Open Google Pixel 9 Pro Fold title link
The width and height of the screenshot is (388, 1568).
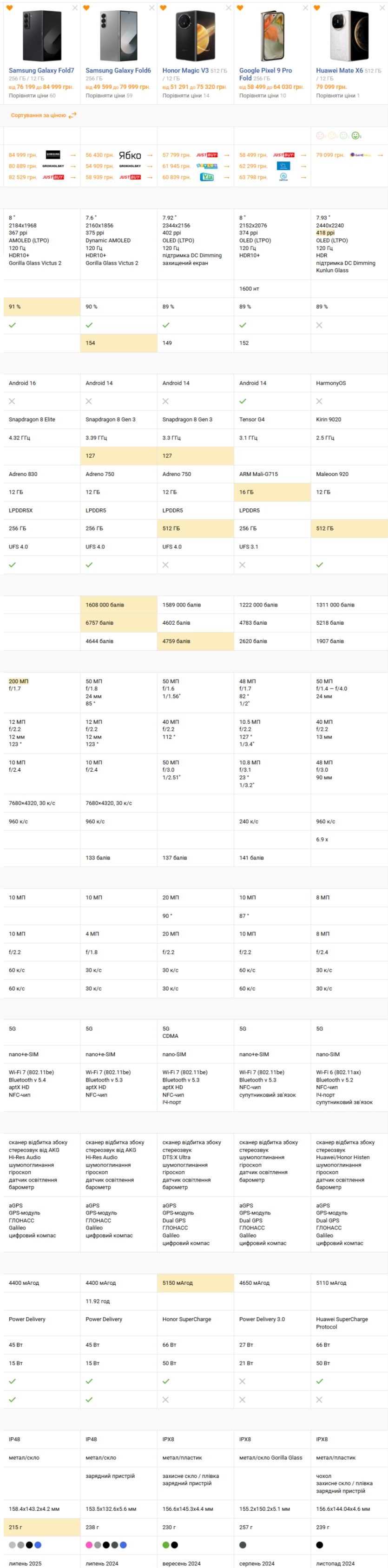pyautogui.click(x=265, y=74)
